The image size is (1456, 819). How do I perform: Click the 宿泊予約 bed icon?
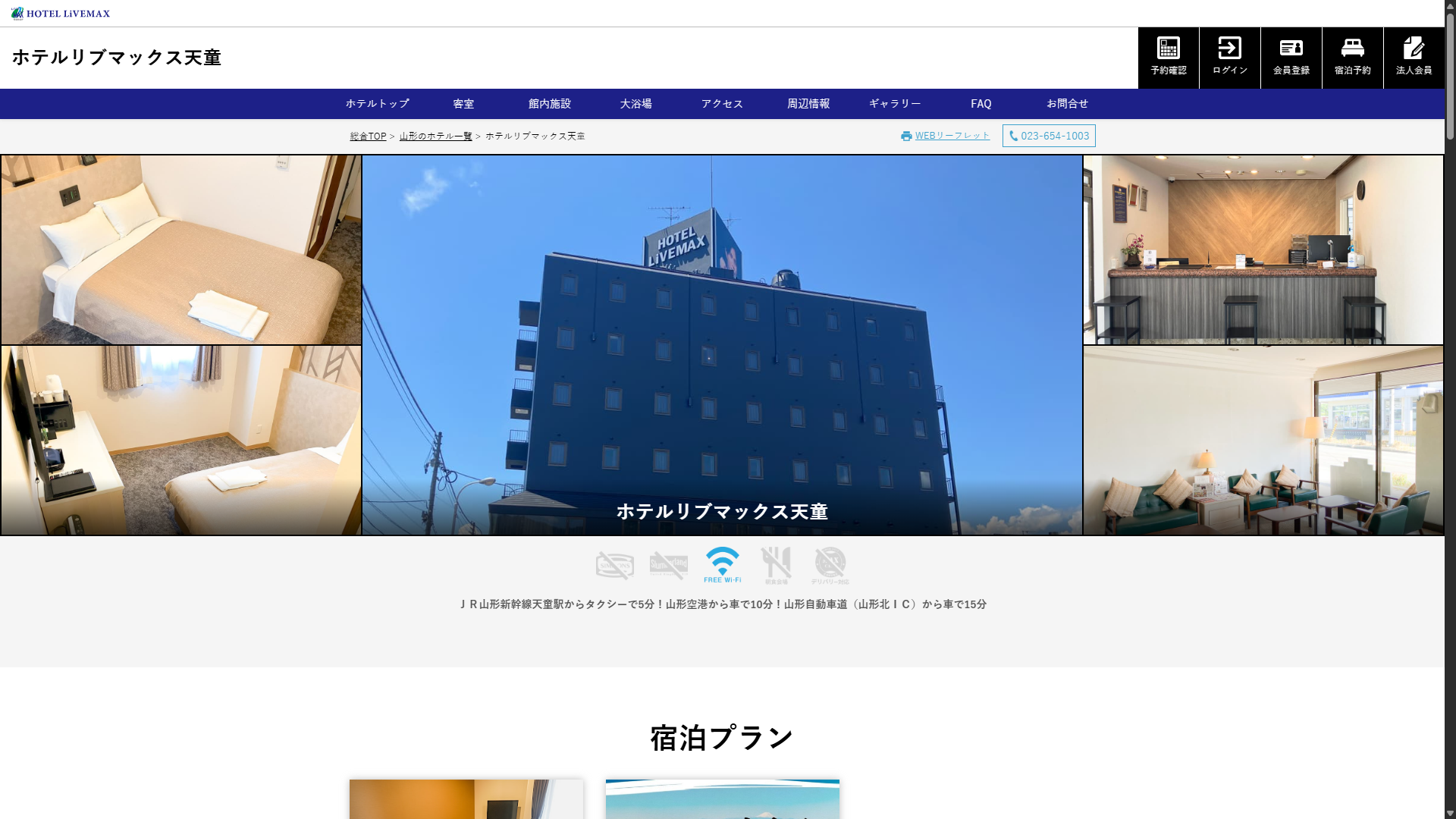[1352, 49]
